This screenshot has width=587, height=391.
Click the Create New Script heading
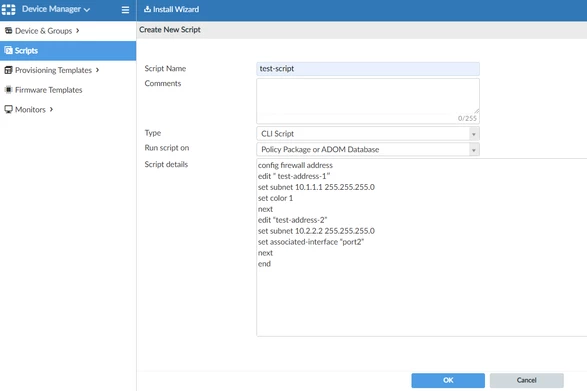click(x=170, y=30)
